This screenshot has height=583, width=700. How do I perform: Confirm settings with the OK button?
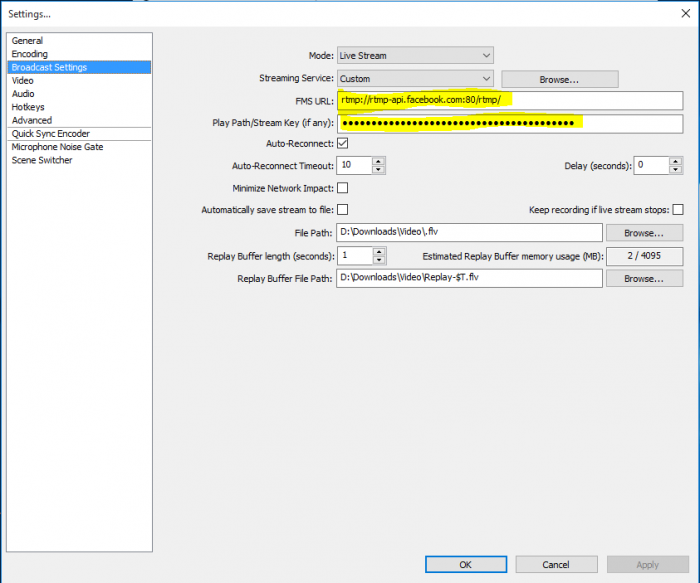(466, 565)
